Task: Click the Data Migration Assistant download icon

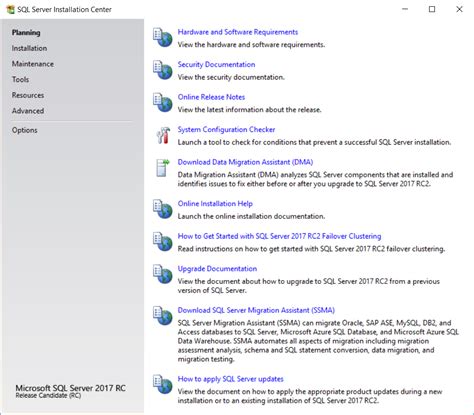Action: [x=163, y=168]
